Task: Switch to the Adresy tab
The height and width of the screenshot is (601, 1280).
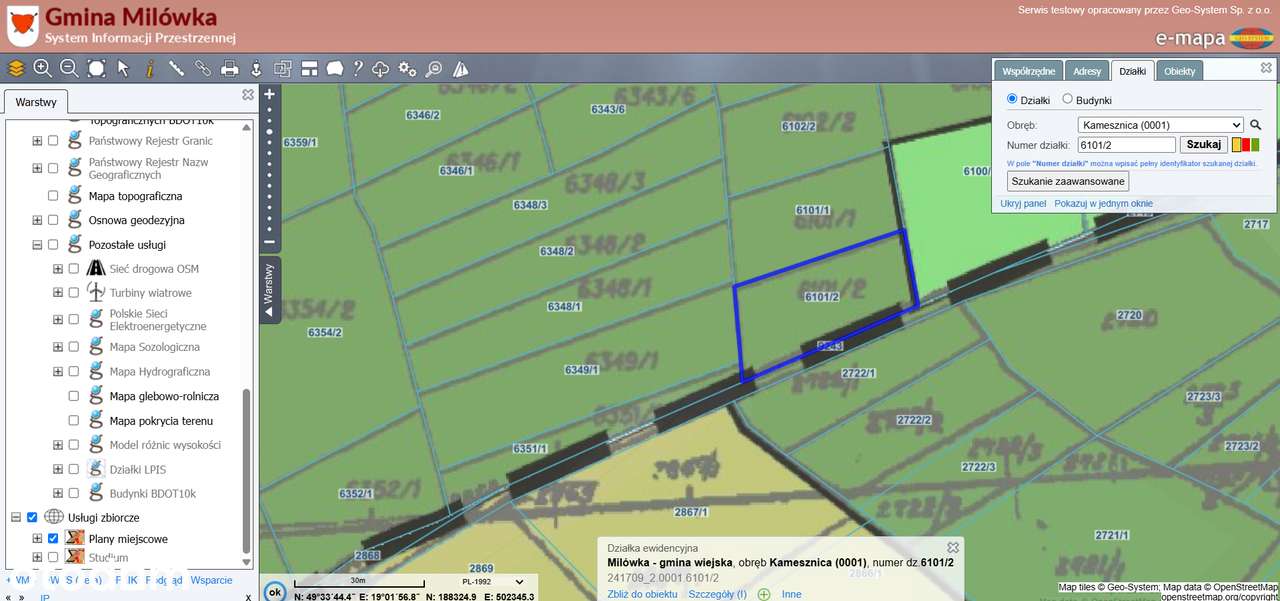Action: (1087, 71)
